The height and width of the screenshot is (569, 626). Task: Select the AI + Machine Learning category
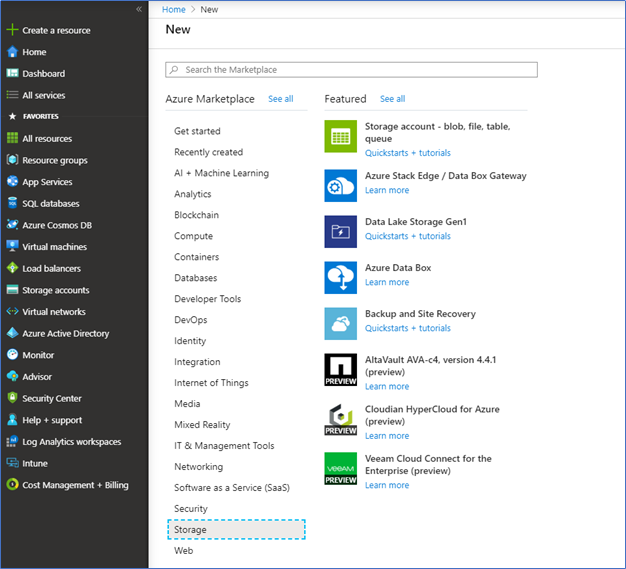(222, 173)
